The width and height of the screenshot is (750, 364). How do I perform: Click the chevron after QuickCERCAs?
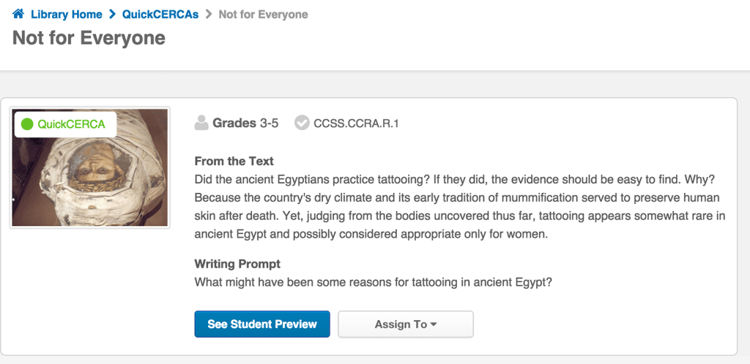coord(208,14)
